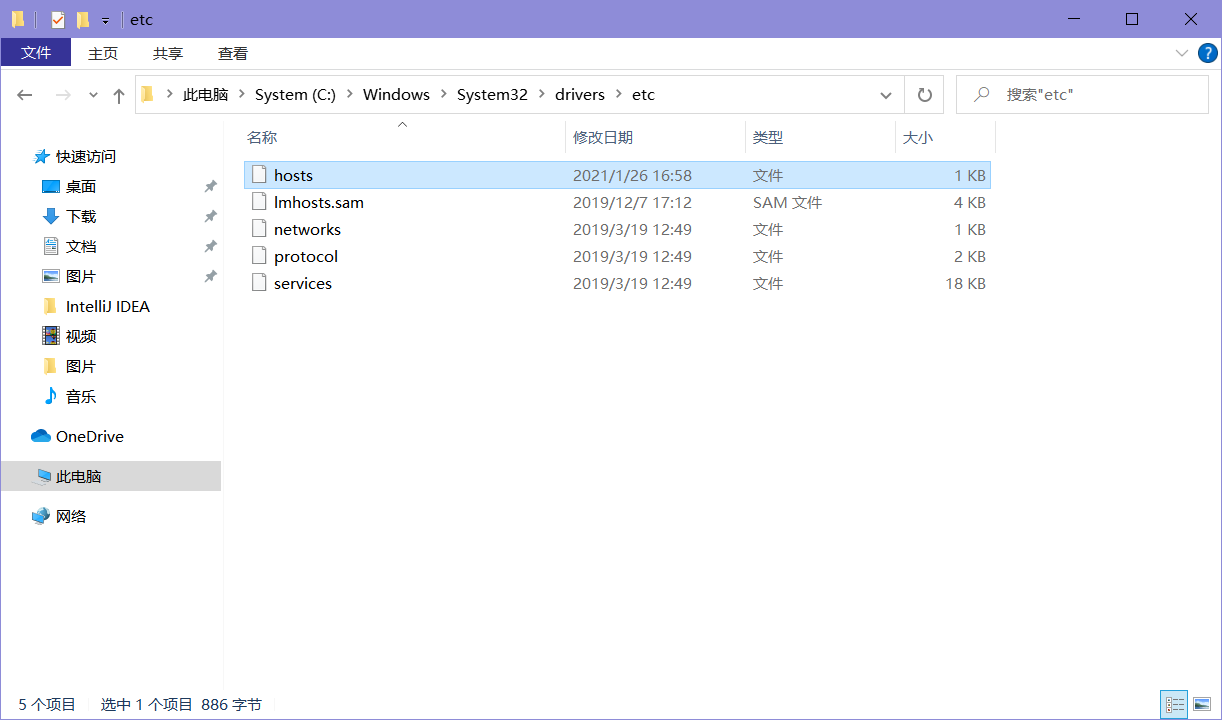Refresh the etc folder view

tap(924, 95)
